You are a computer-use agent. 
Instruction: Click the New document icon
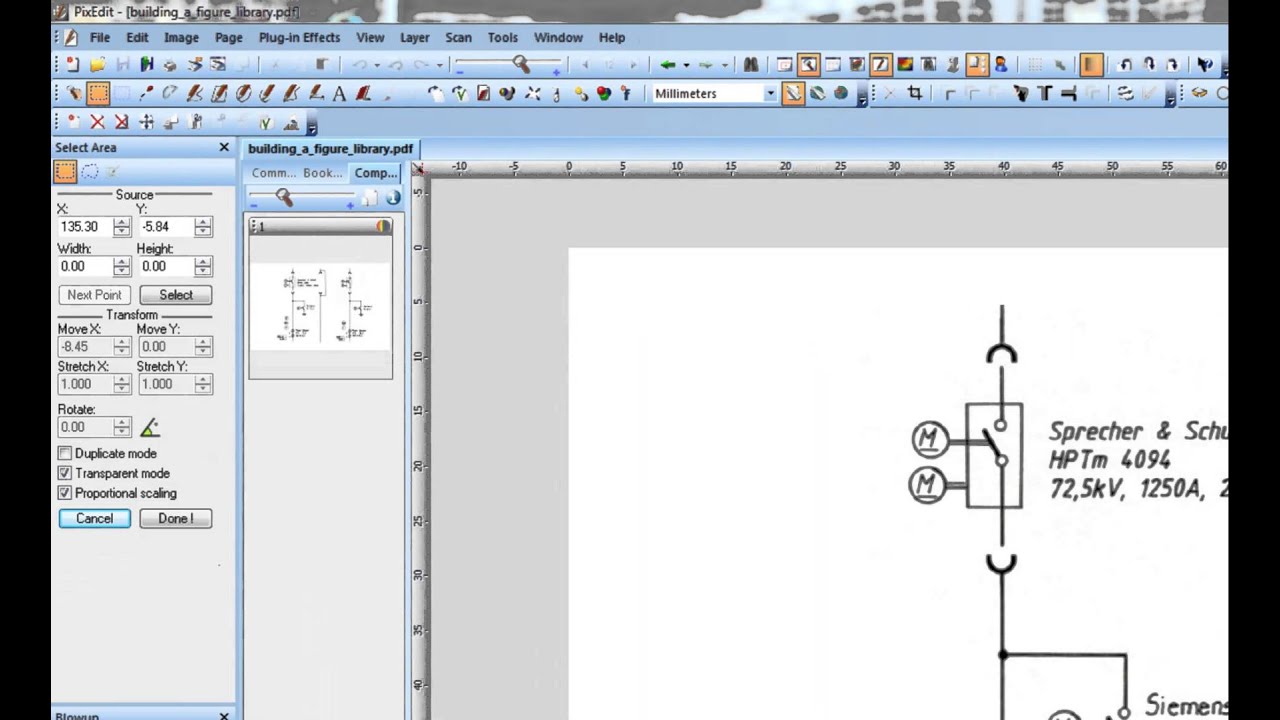tap(73, 65)
